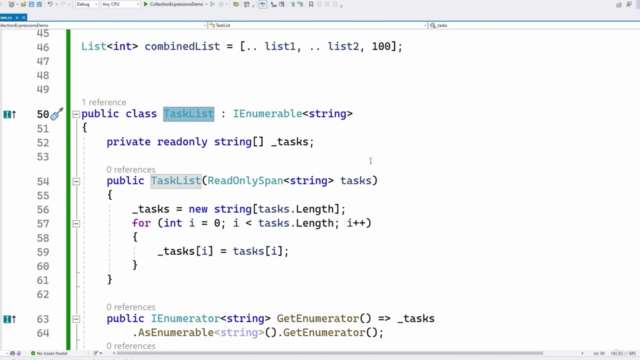Viewport: 640px width, 360px height.
Task: Collapse the TaskList constructor on line 54
Action: point(76,181)
